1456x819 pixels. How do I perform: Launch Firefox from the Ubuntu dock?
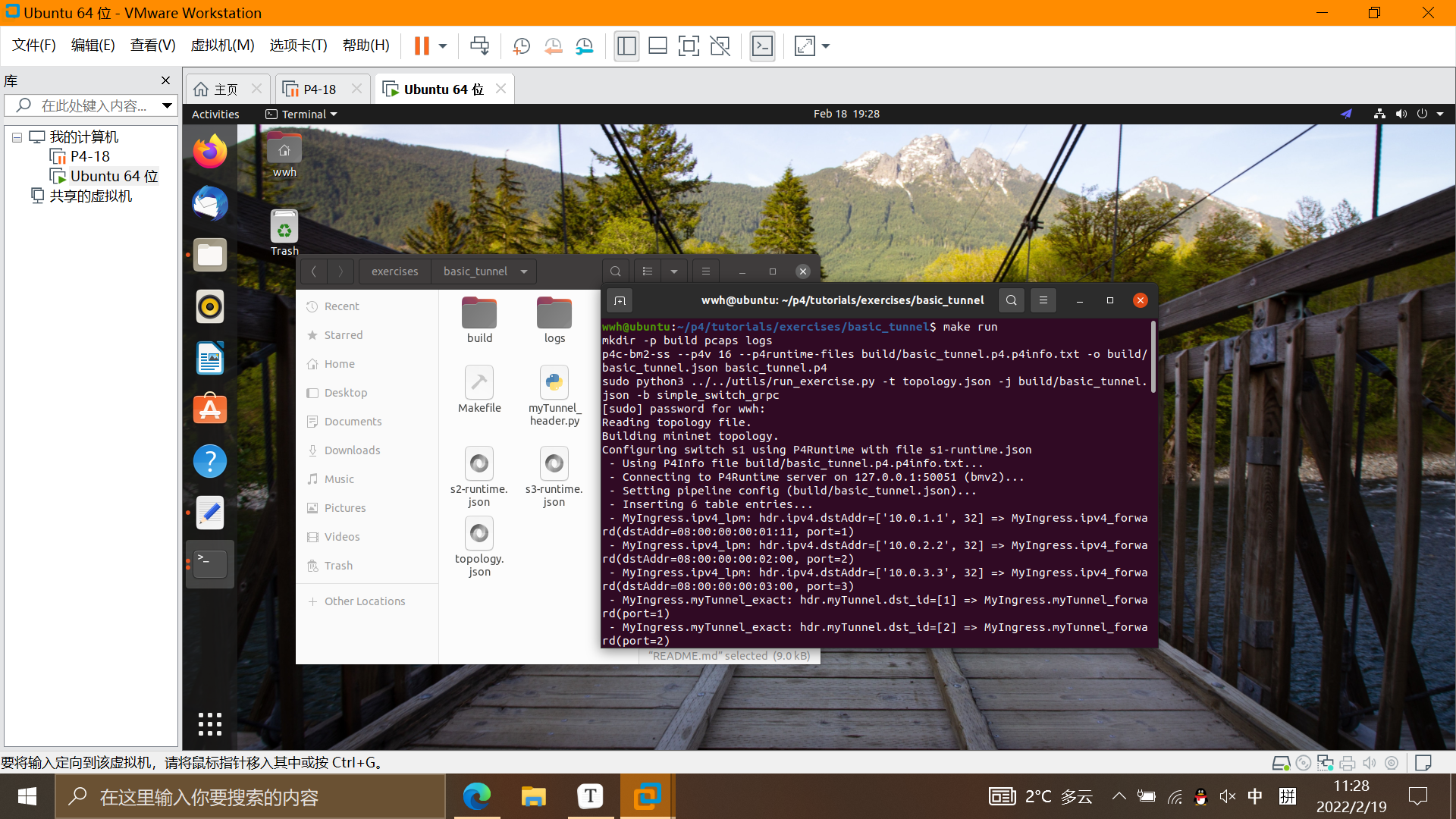pyautogui.click(x=209, y=151)
